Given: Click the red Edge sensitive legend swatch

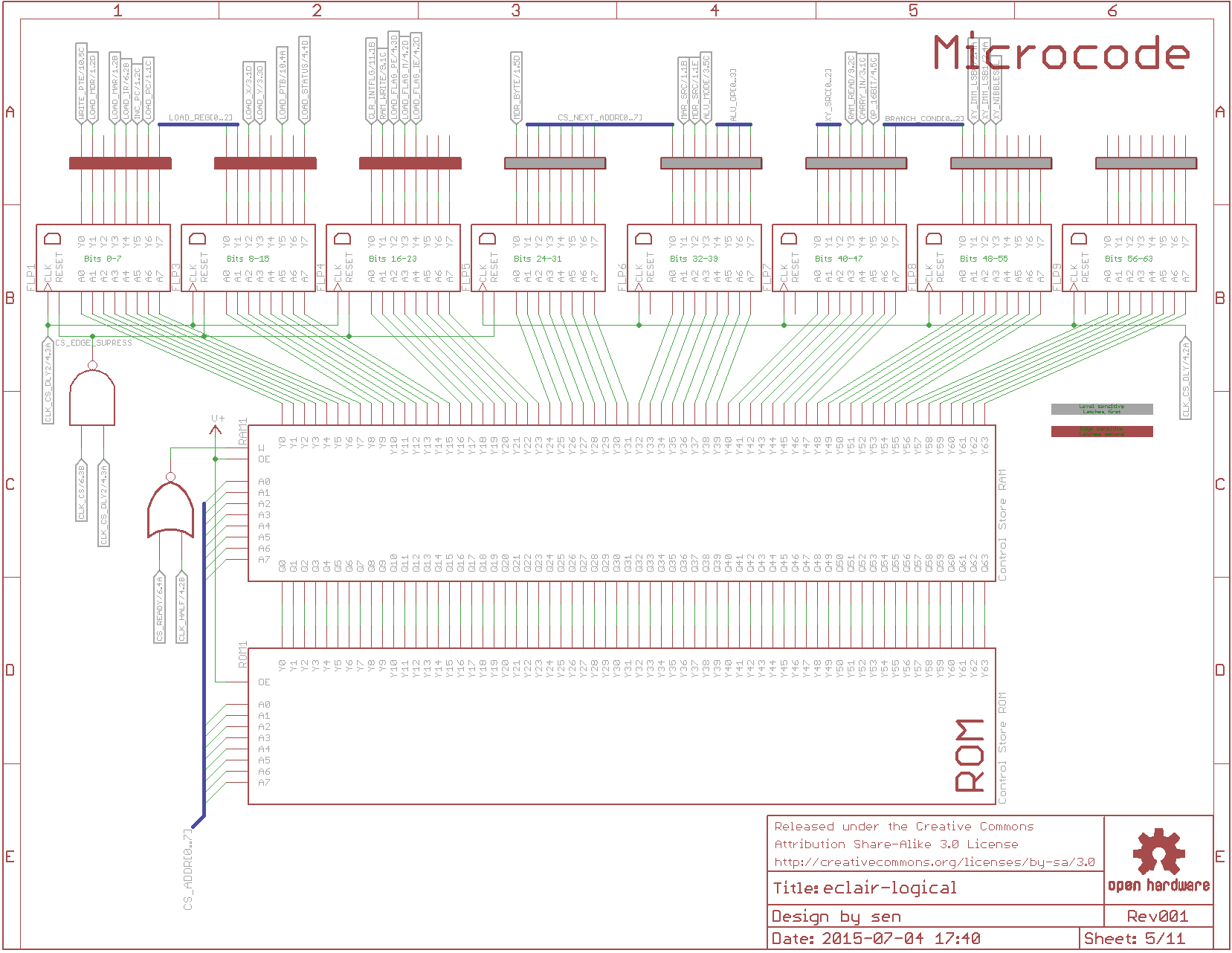Looking at the screenshot, I should point(1101,431).
